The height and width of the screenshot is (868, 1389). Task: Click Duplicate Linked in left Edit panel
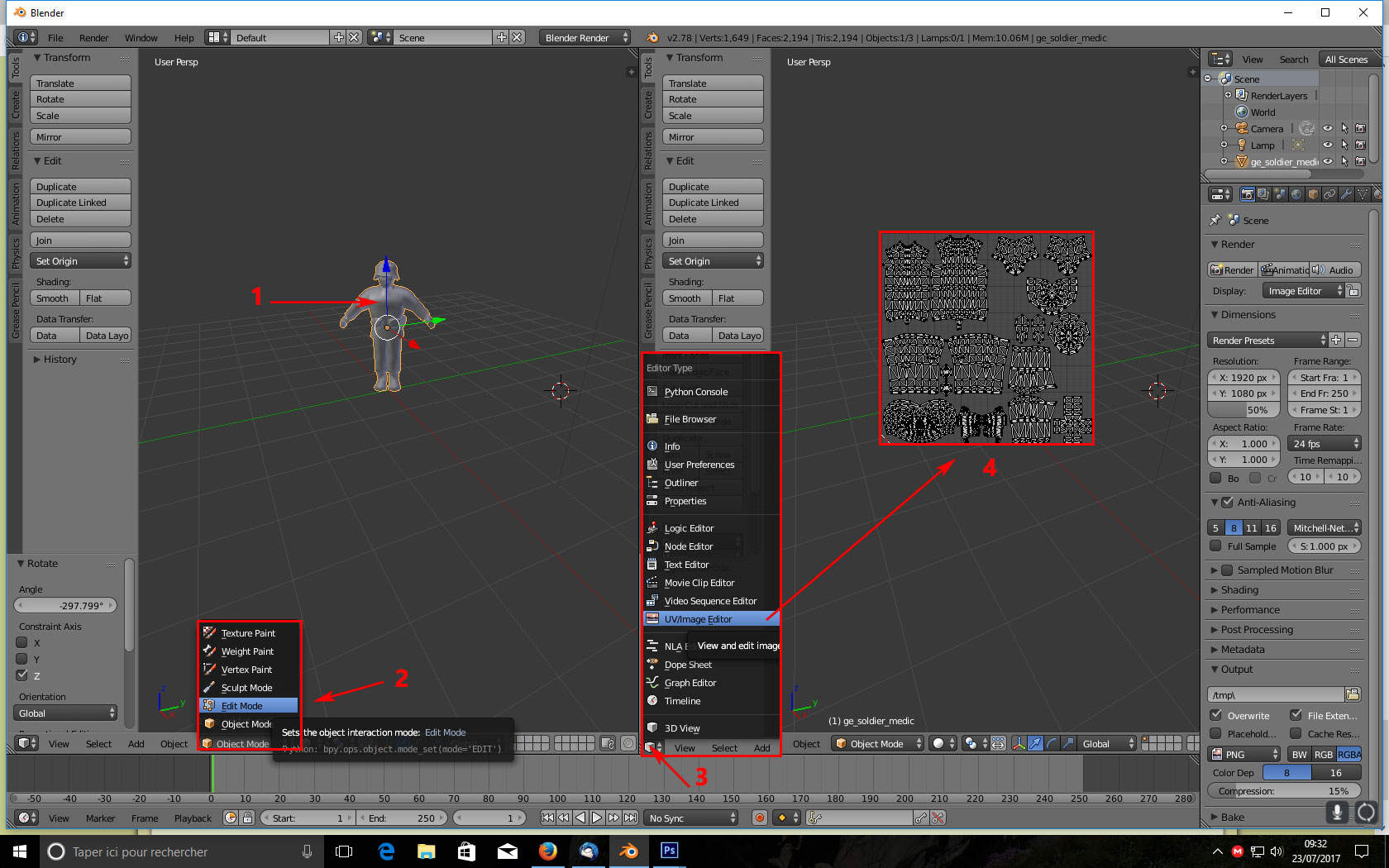pos(81,202)
